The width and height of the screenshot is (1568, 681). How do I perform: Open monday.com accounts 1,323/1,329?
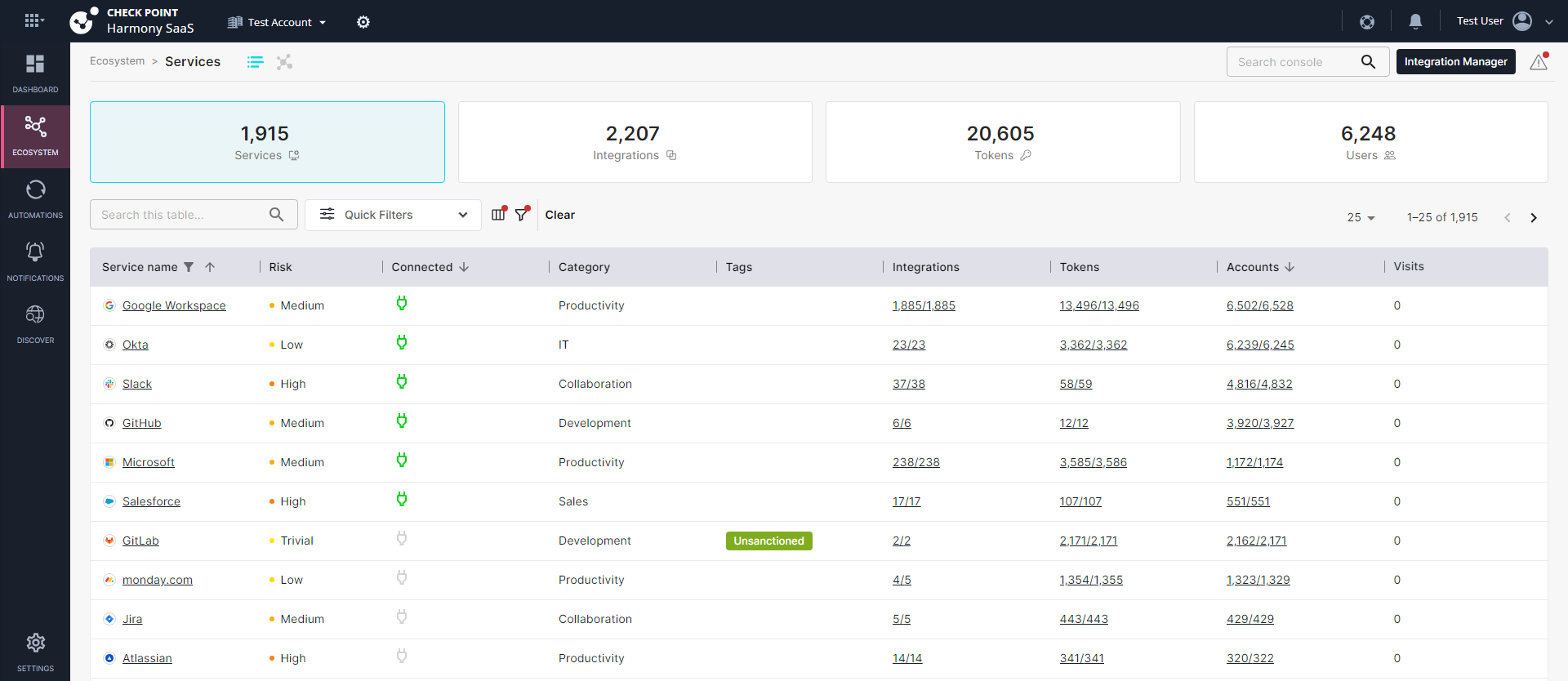coord(1258,580)
